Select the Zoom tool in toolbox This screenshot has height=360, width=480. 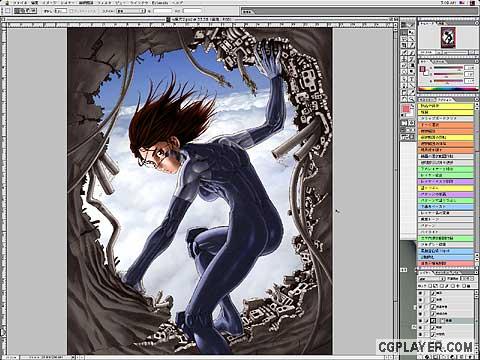[411, 99]
